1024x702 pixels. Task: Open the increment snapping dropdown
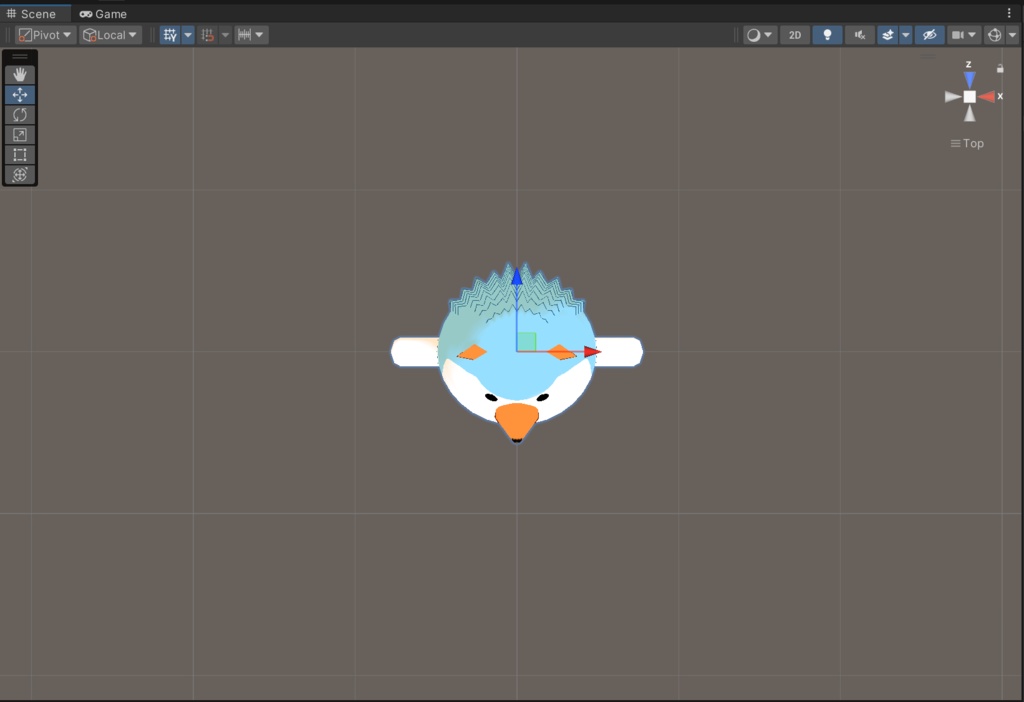pyautogui.click(x=251, y=35)
